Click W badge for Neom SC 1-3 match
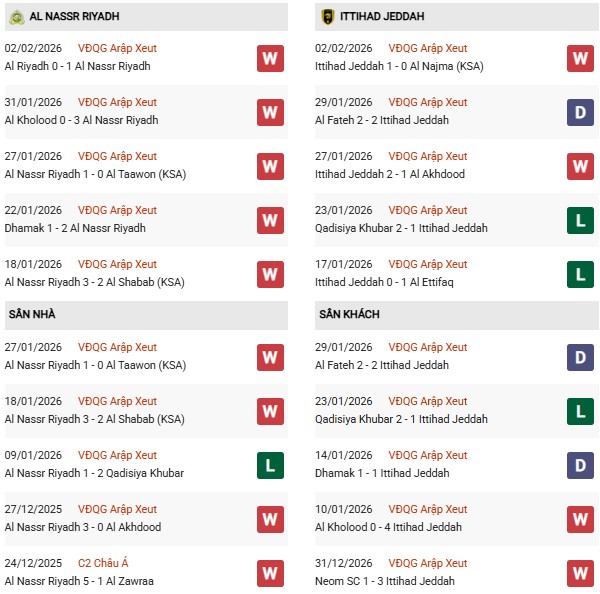This screenshot has width=600, height=594. click(580, 573)
